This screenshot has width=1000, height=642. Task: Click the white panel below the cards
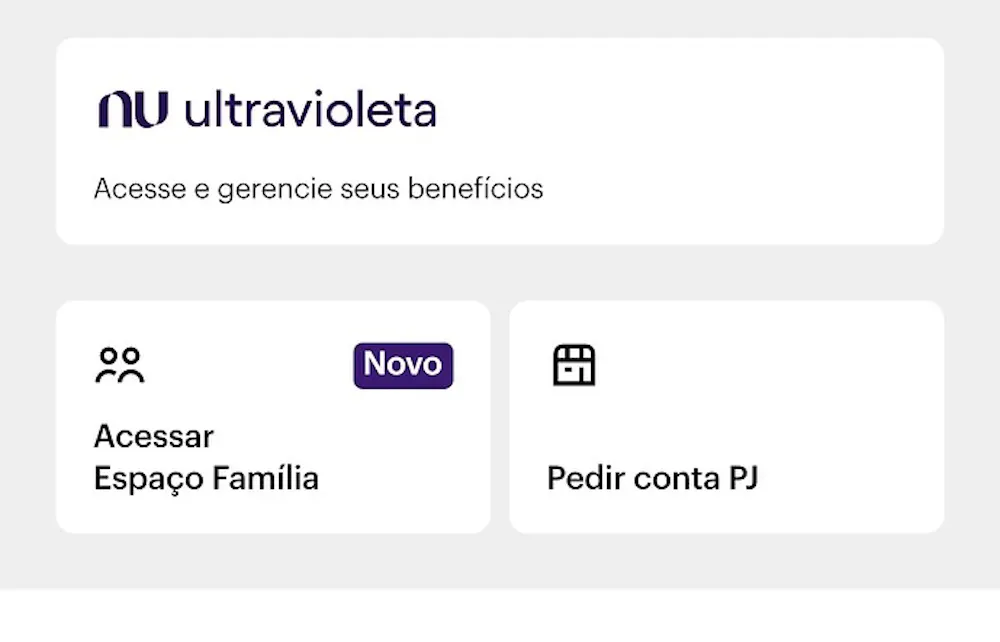[500, 616]
